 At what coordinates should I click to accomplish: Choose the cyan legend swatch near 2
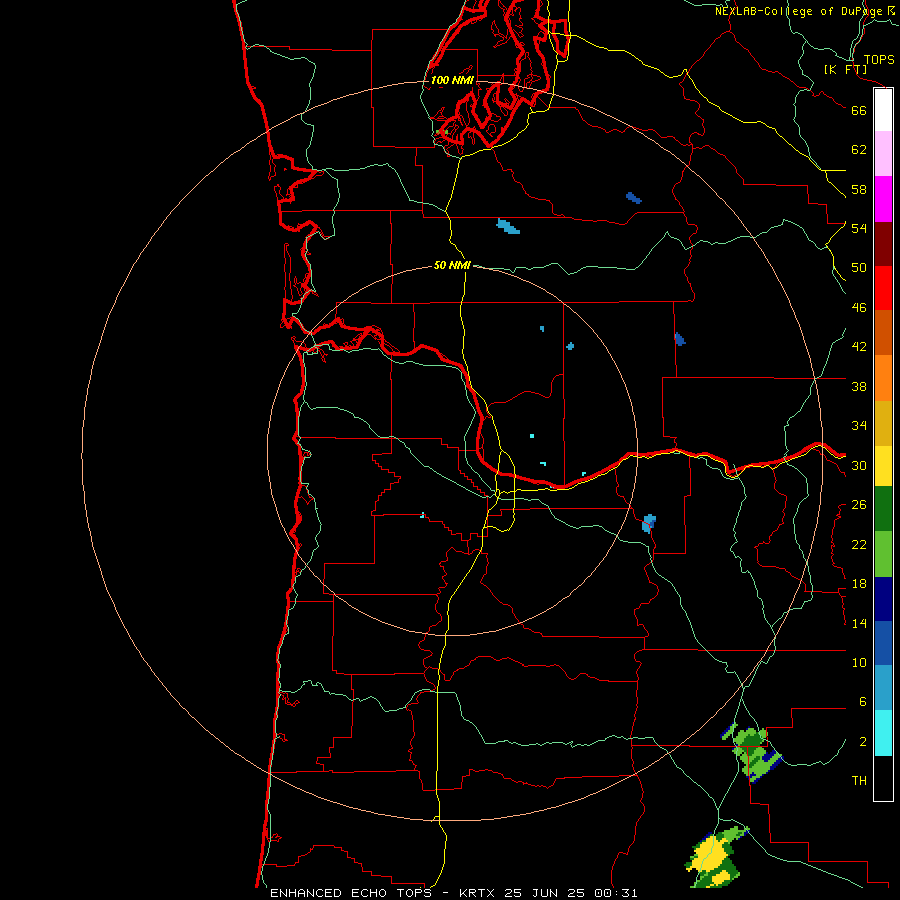click(x=883, y=733)
